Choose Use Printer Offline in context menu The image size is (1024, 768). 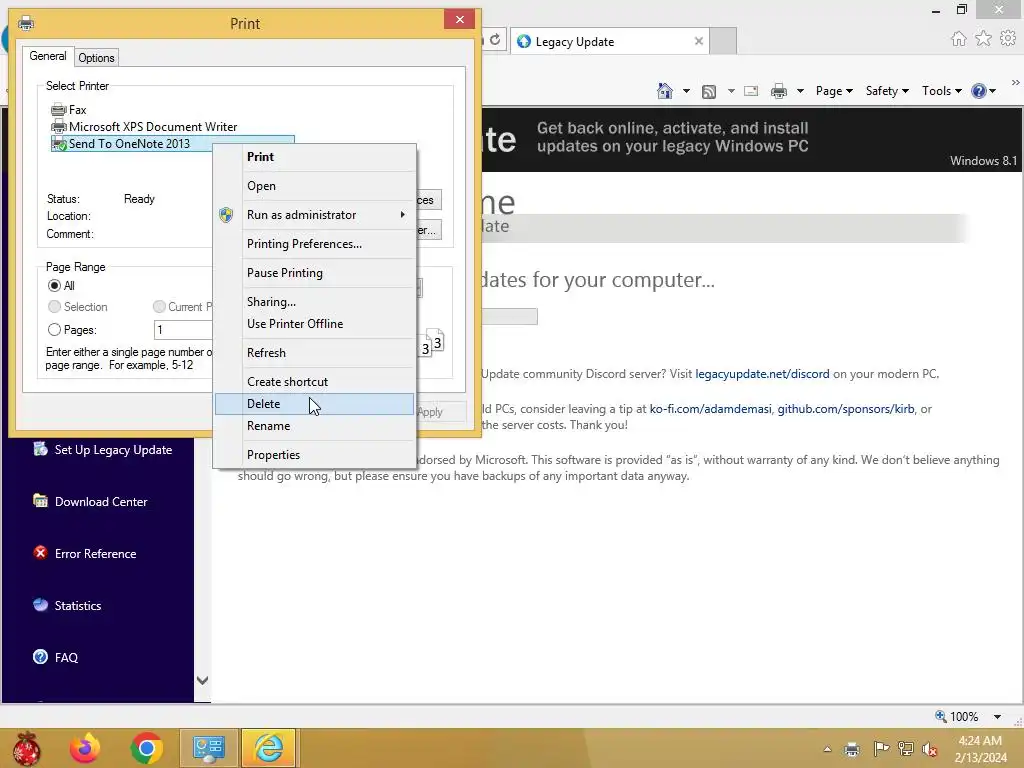[315, 324]
